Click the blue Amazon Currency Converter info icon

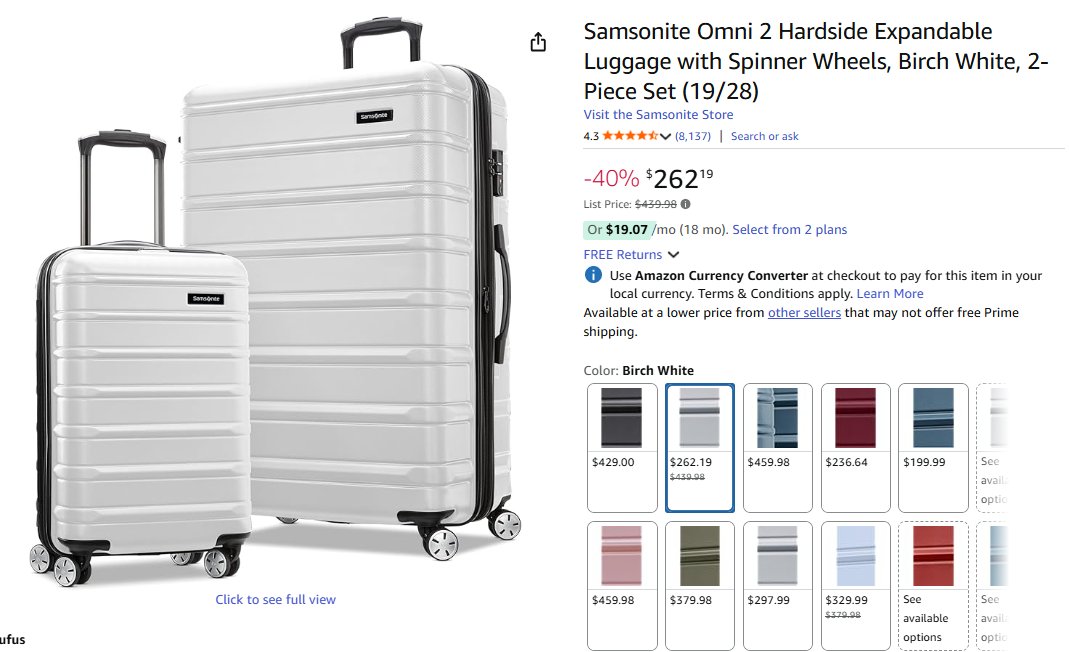[593, 275]
